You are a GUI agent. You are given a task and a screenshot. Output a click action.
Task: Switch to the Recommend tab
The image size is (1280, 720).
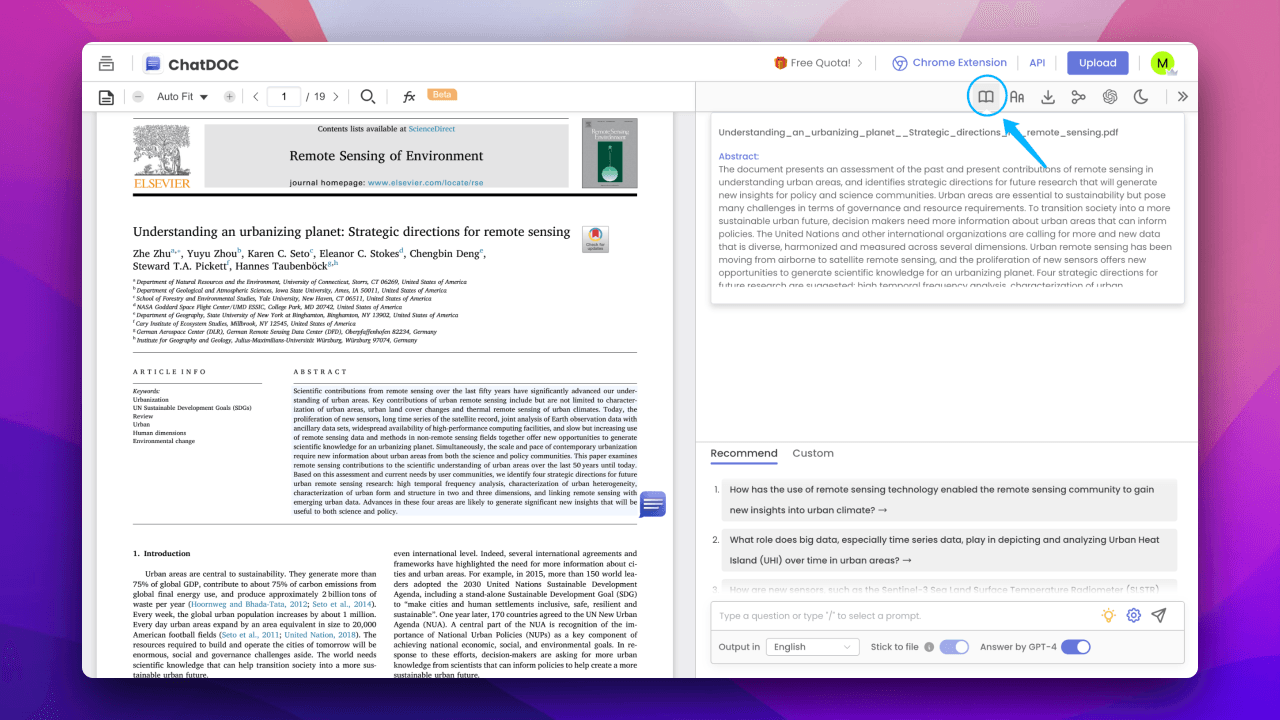click(744, 453)
